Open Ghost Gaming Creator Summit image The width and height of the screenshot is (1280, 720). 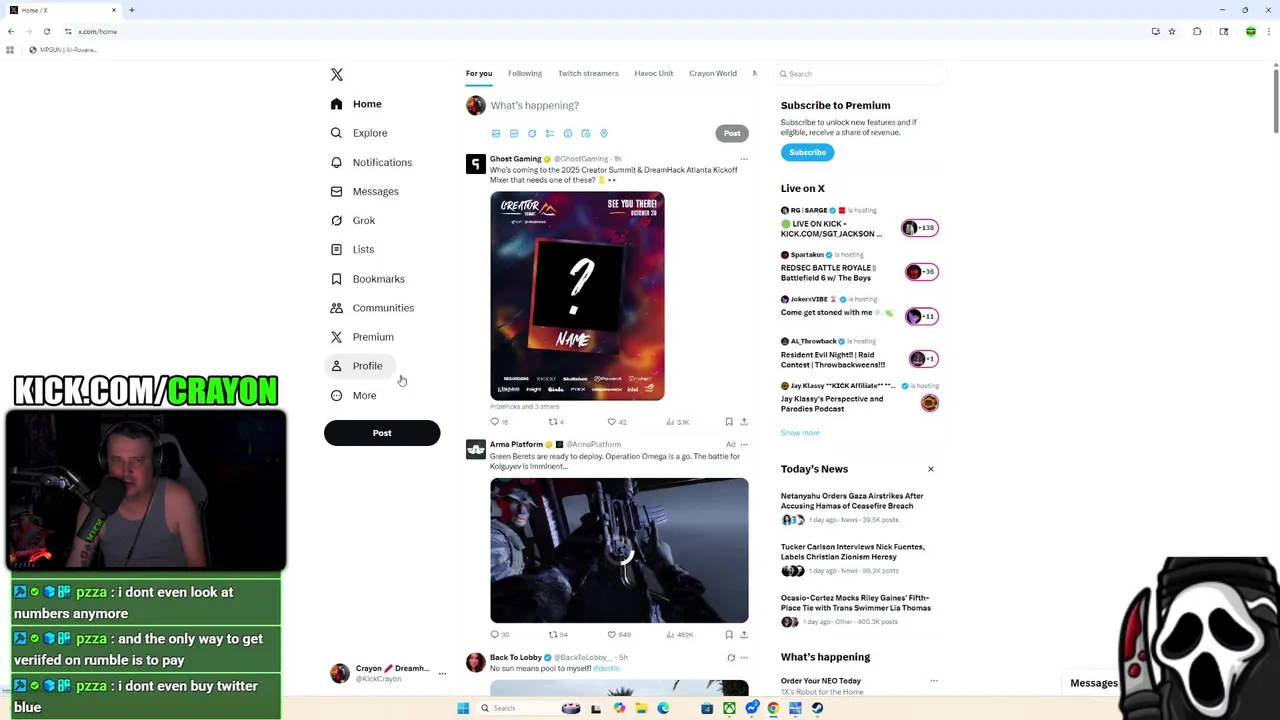[x=577, y=296]
